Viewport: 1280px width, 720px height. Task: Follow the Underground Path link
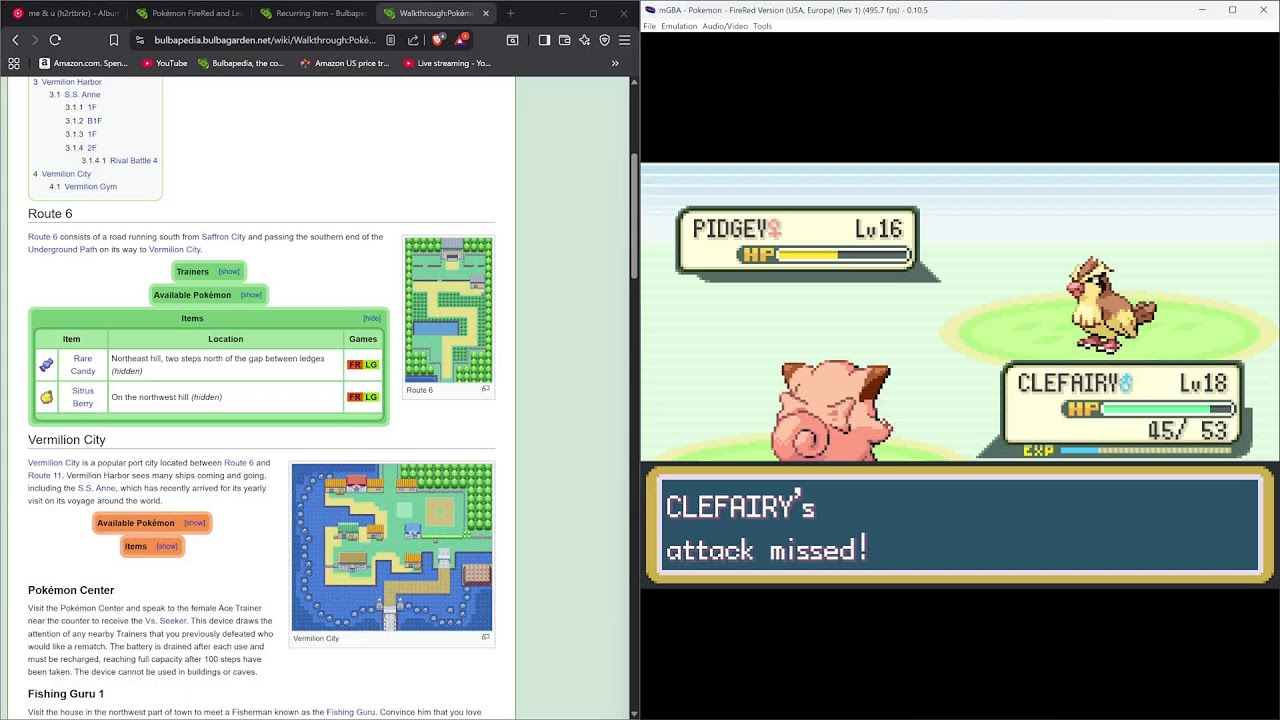pos(62,249)
